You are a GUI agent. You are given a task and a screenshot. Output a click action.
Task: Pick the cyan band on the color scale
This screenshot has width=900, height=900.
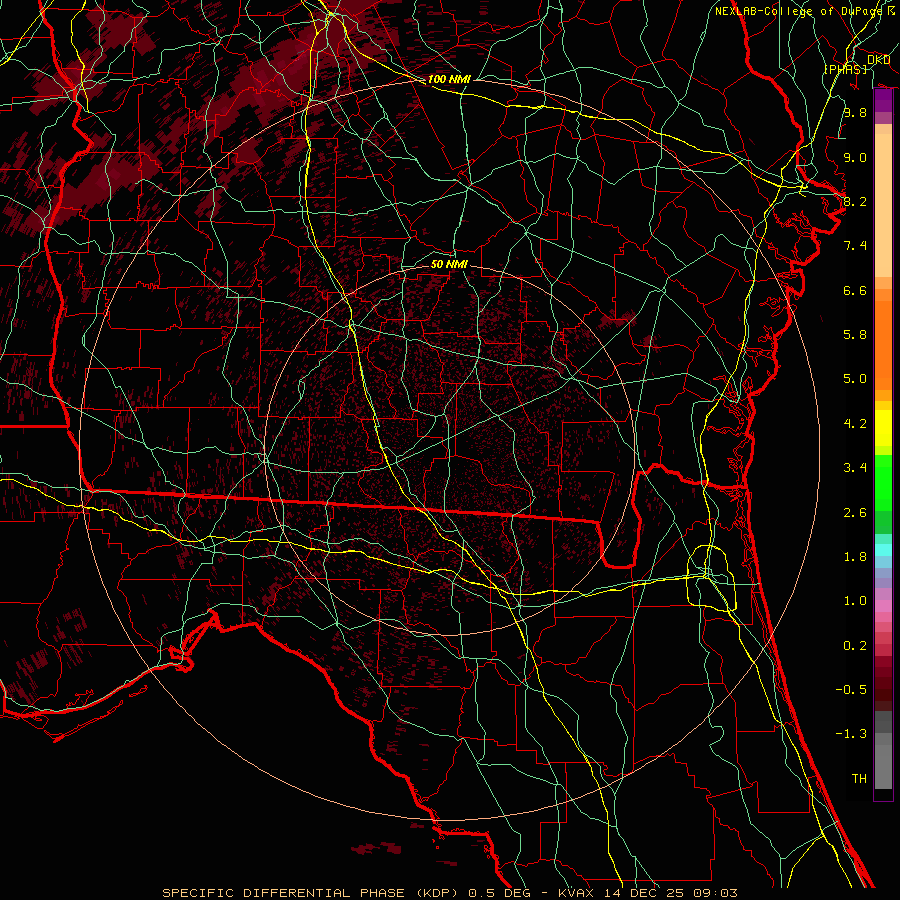(x=883, y=549)
